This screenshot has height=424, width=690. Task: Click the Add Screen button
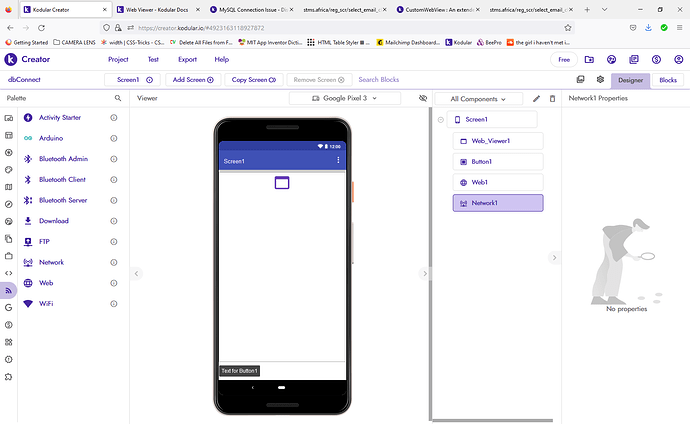pyautogui.click(x=194, y=79)
